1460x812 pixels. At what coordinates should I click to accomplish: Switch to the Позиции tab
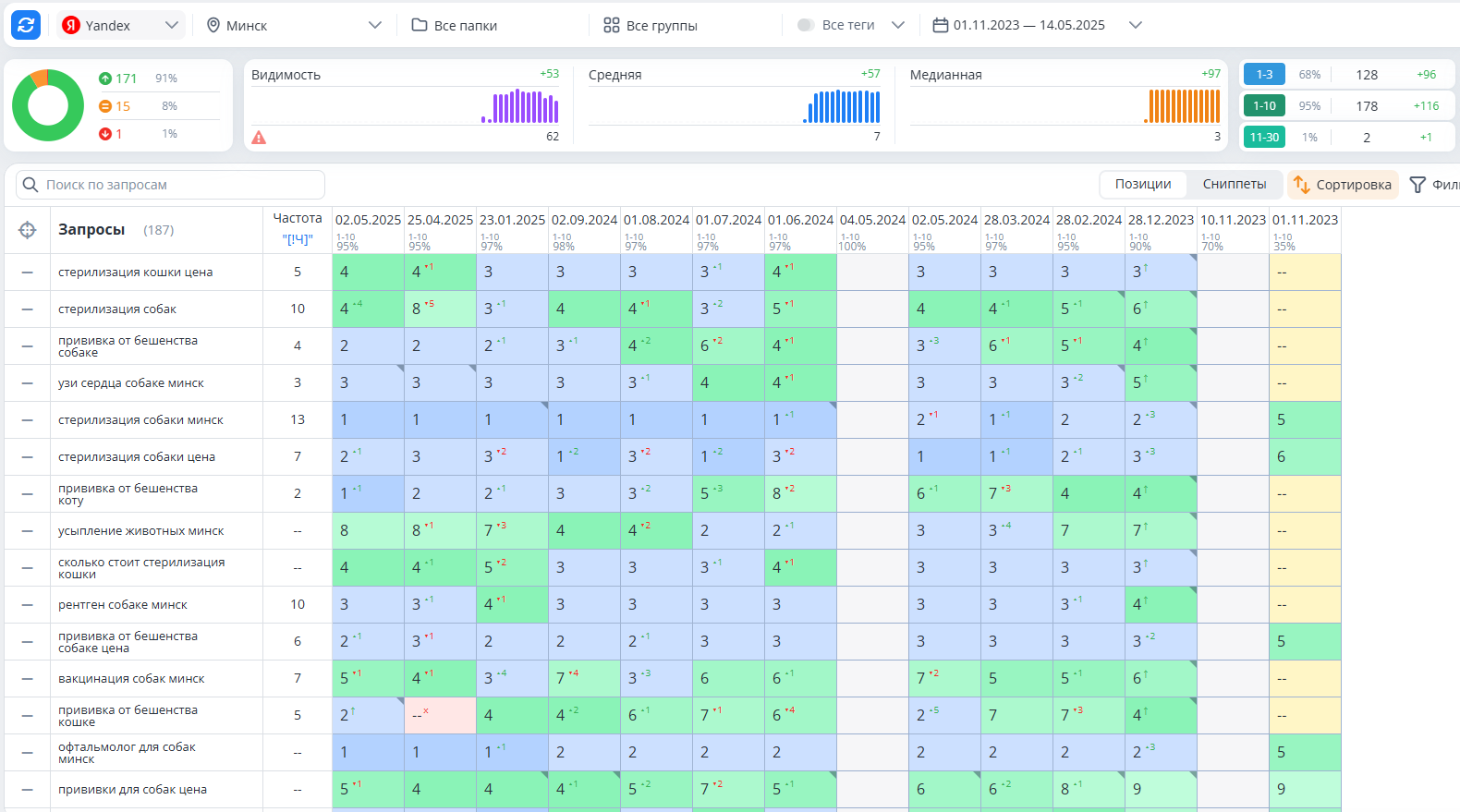coord(1143,184)
